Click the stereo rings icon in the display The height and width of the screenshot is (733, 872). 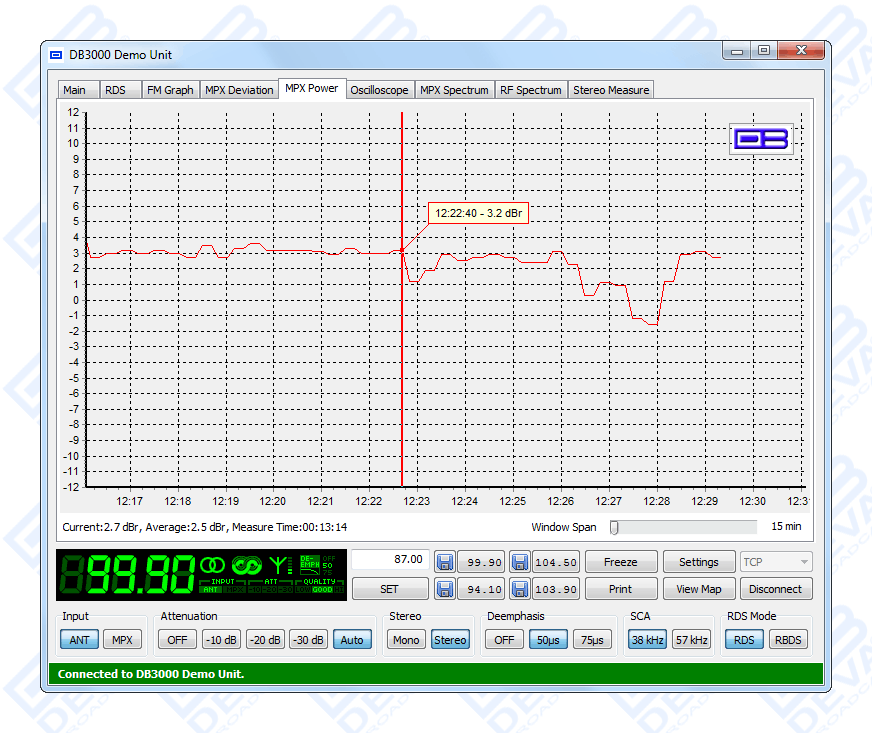tap(213, 566)
